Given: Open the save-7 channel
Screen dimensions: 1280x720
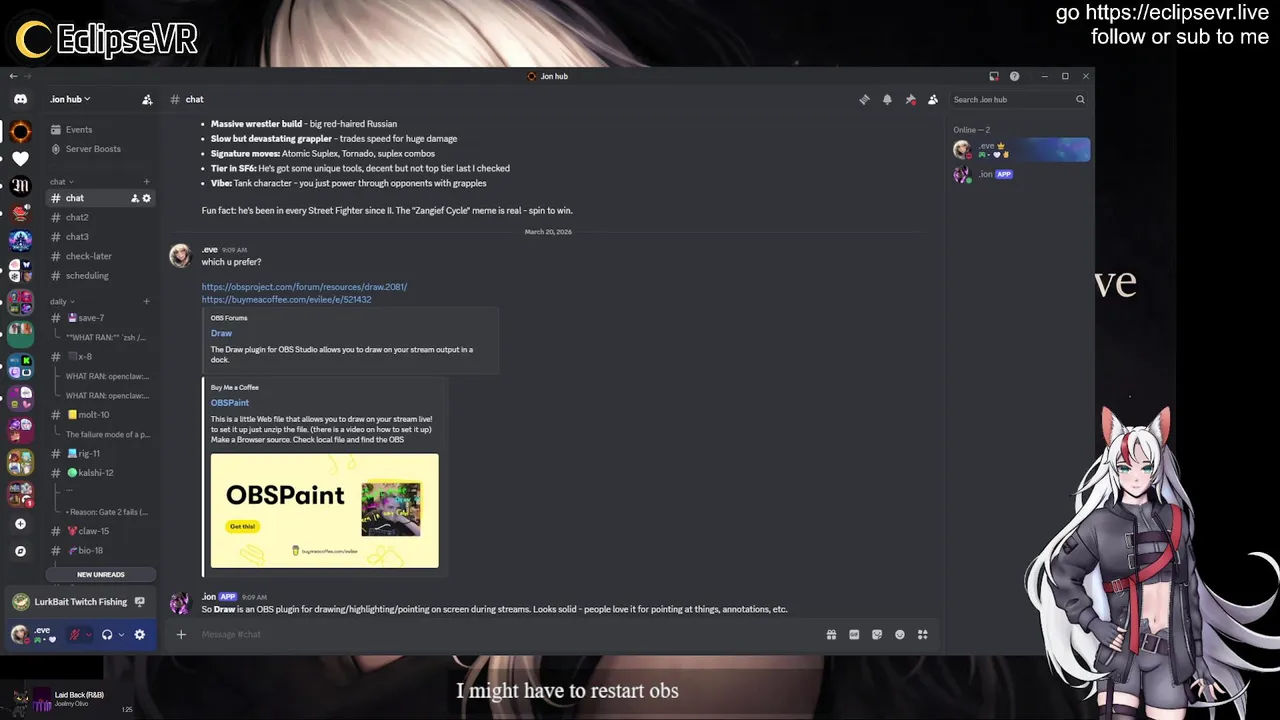Looking at the screenshot, I should pos(91,318).
